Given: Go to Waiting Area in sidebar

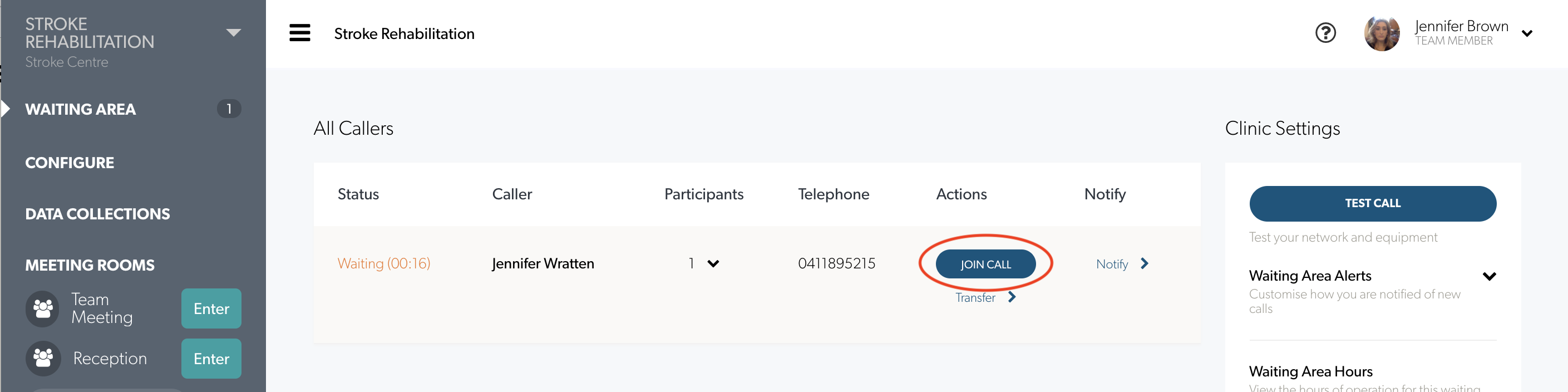Looking at the screenshot, I should (x=80, y=110).
